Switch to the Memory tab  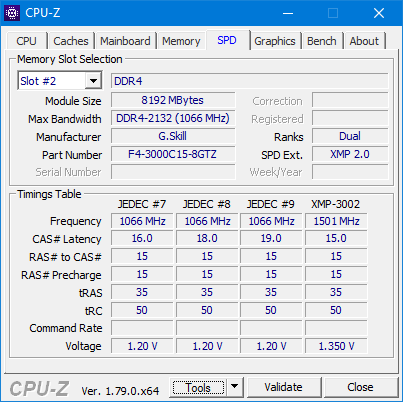(x=181, y=41)
